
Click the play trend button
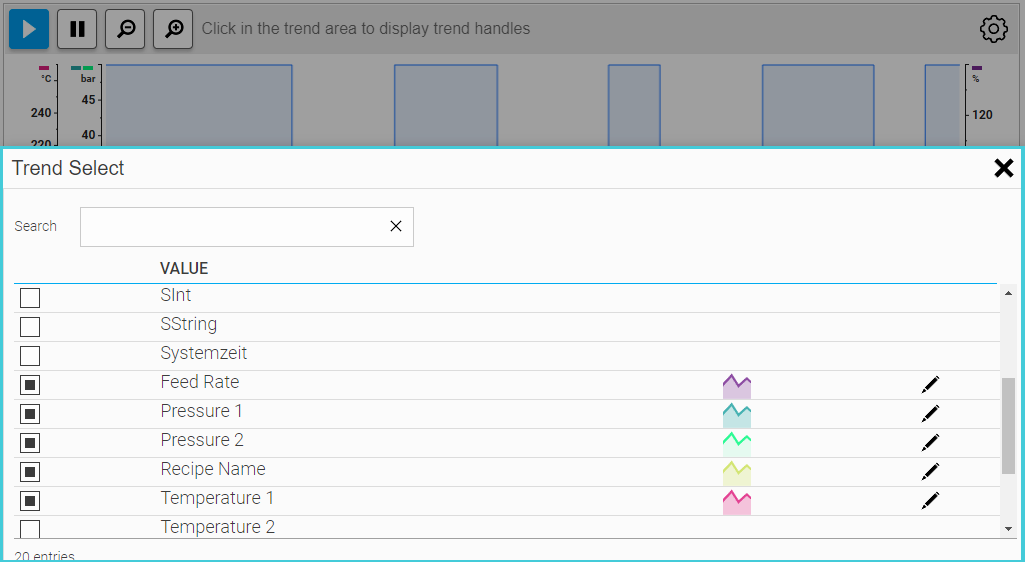29,29
